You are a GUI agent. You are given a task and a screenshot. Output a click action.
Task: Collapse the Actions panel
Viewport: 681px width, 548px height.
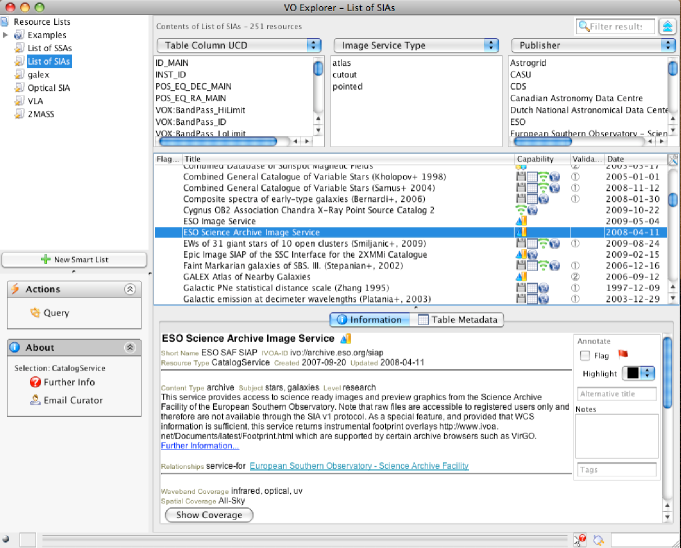coord(129,289)
